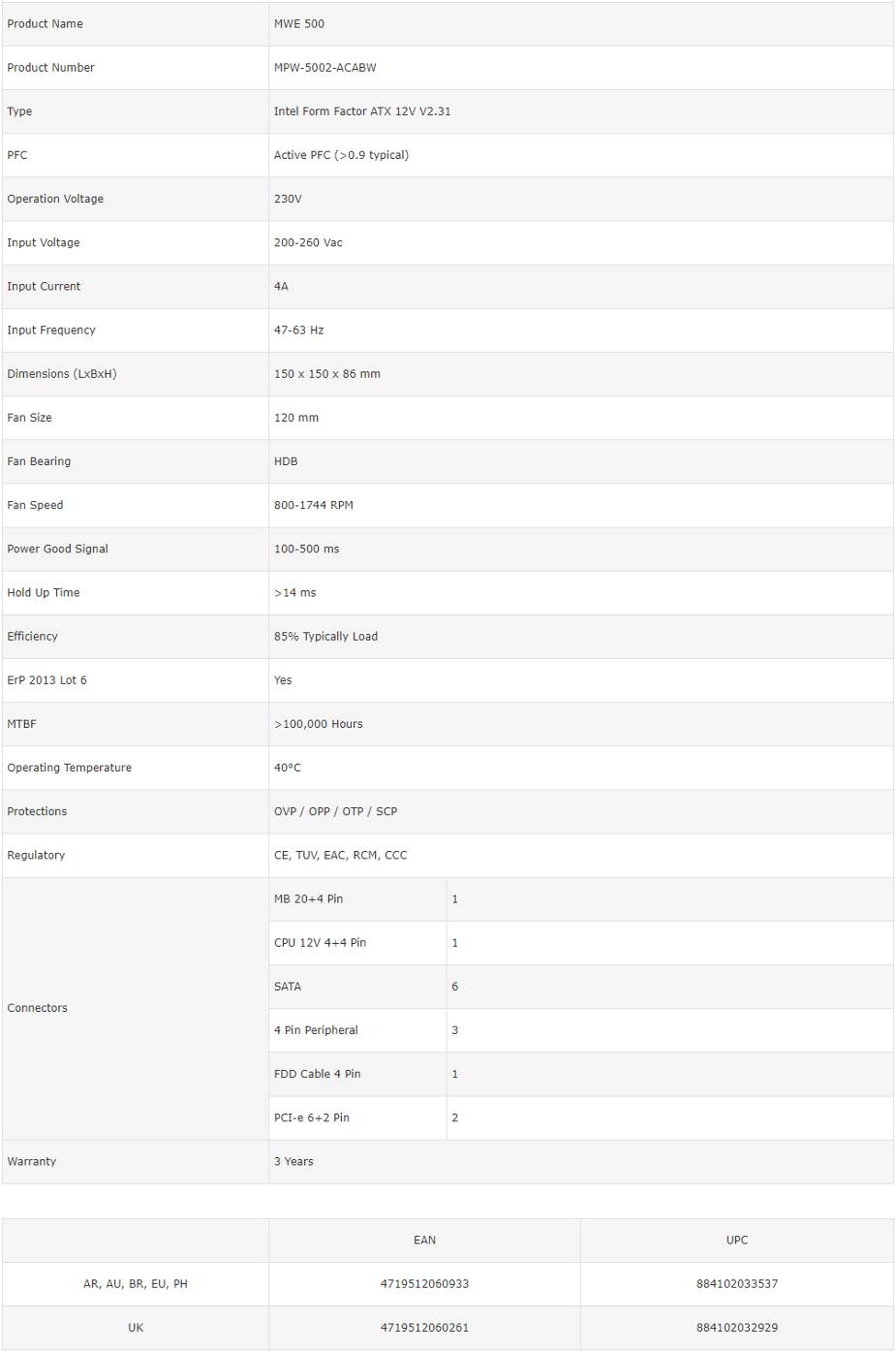Viewport: 896px width, 1352px height.
Task: Click the Fan Bearing label
Action: tap(39, 461)
